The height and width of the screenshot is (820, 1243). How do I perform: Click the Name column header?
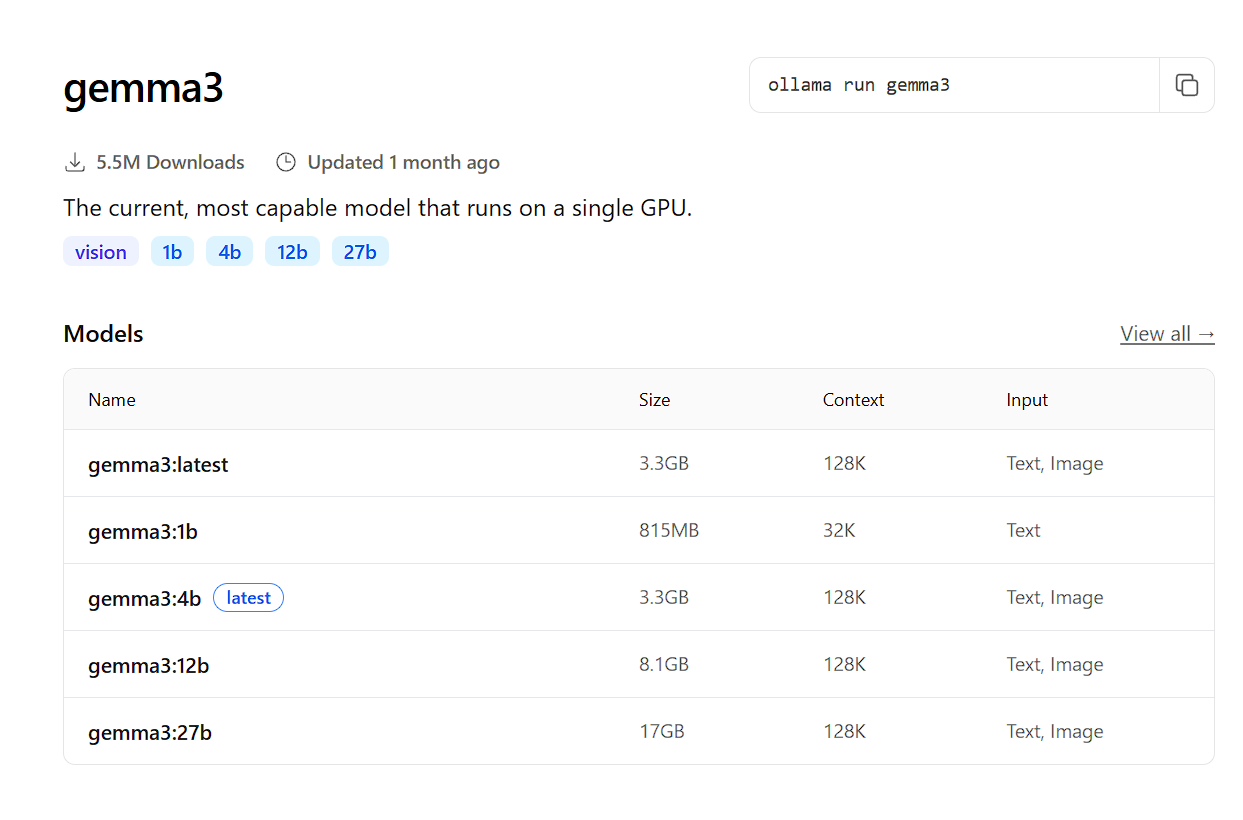coord(112,400)
